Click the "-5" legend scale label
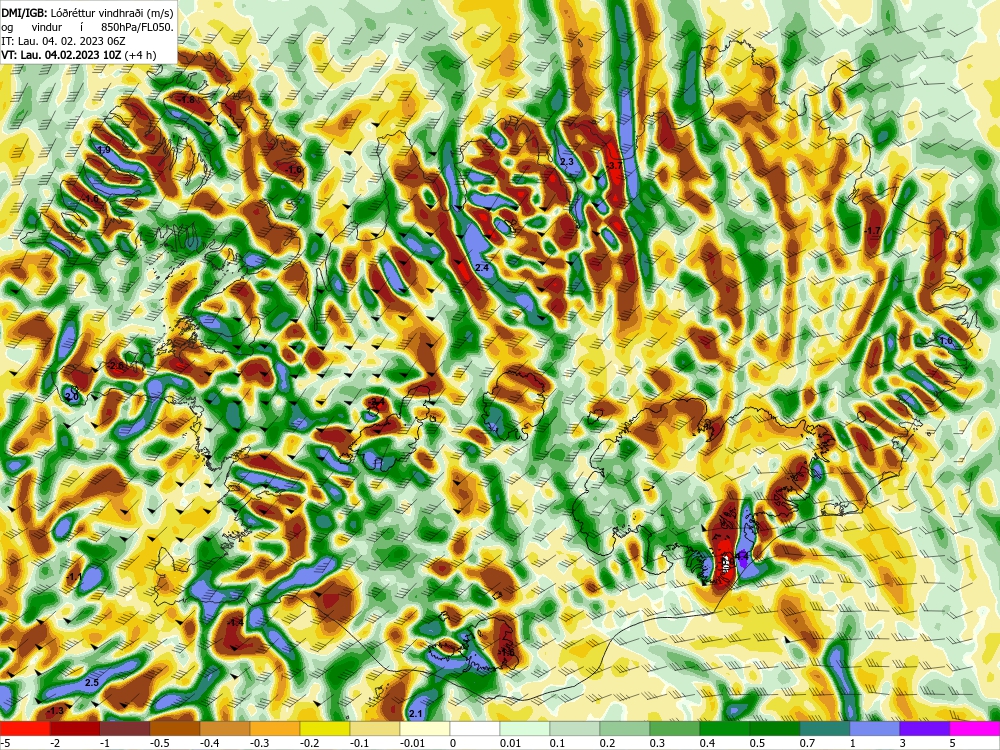Viewport: 1000px width, 750px height. pyautogui.click(x=5, y=743)
